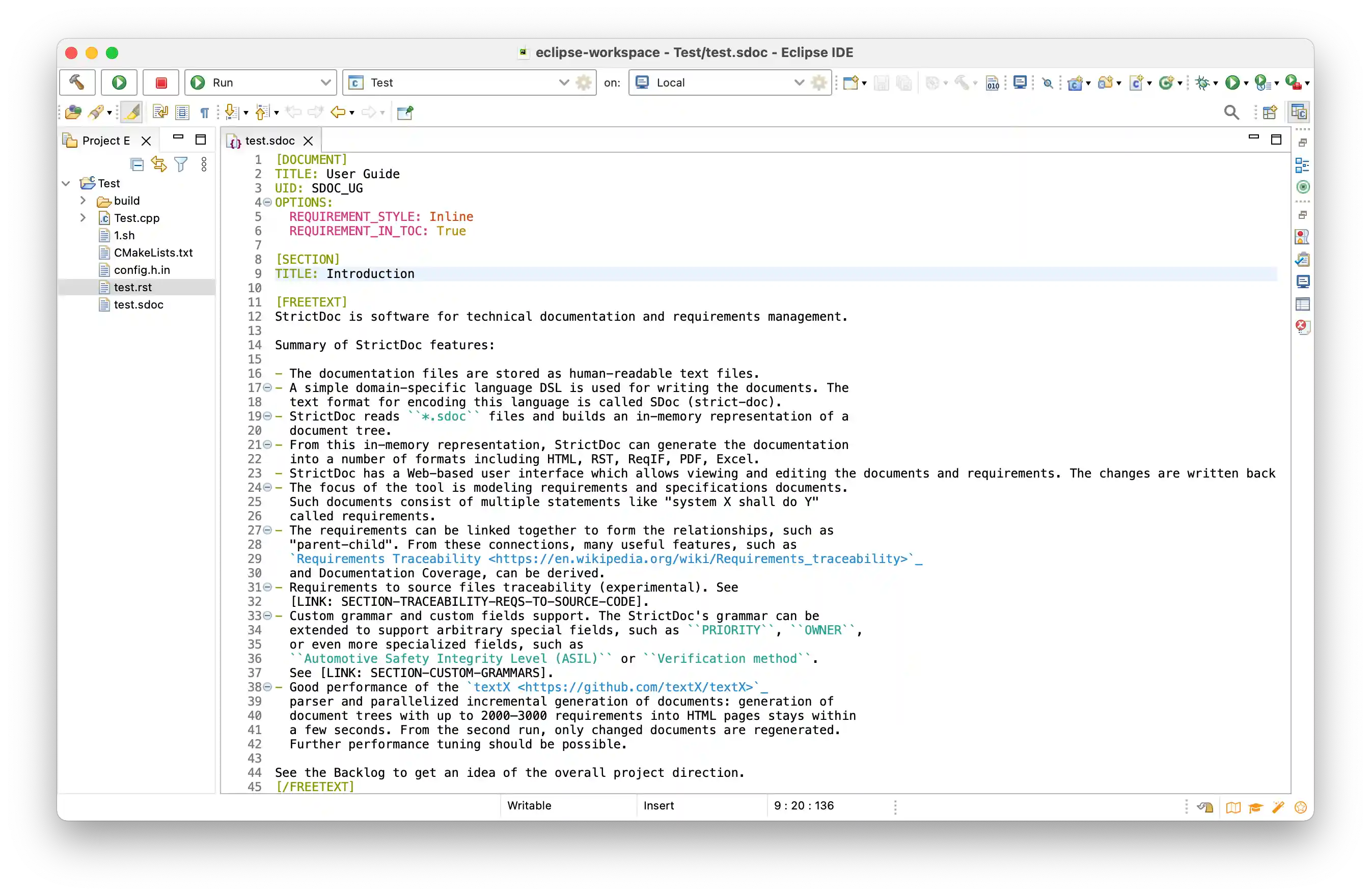This screenshot has width=1371, height=896.
Task: Collapse the OPTIONS fold at line 4
Action: click(x=267, y=202)
